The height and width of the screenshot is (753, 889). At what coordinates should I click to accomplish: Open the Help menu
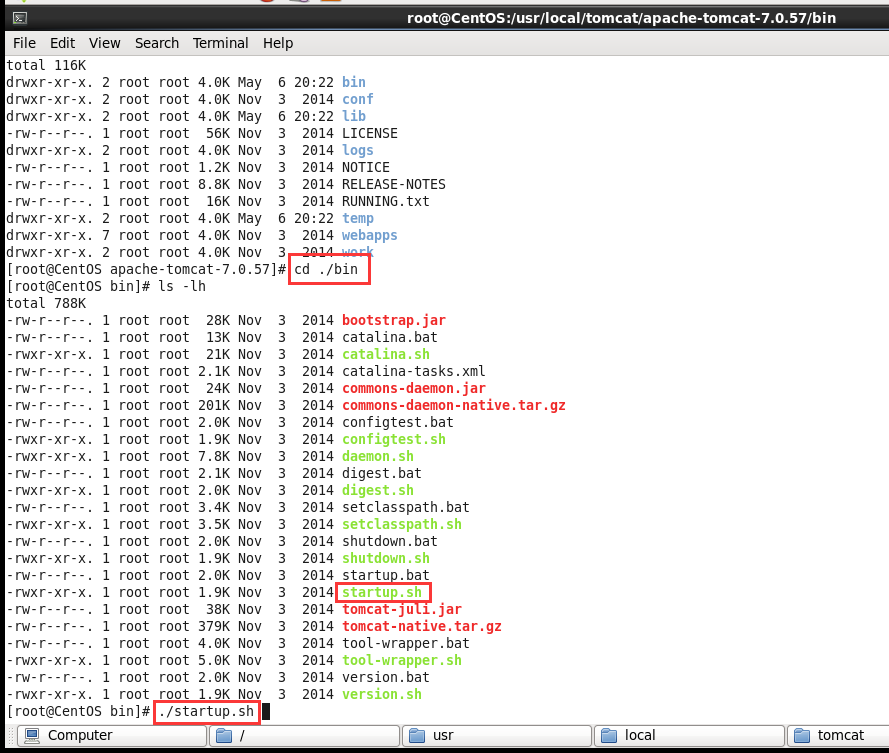click(278, 43)
